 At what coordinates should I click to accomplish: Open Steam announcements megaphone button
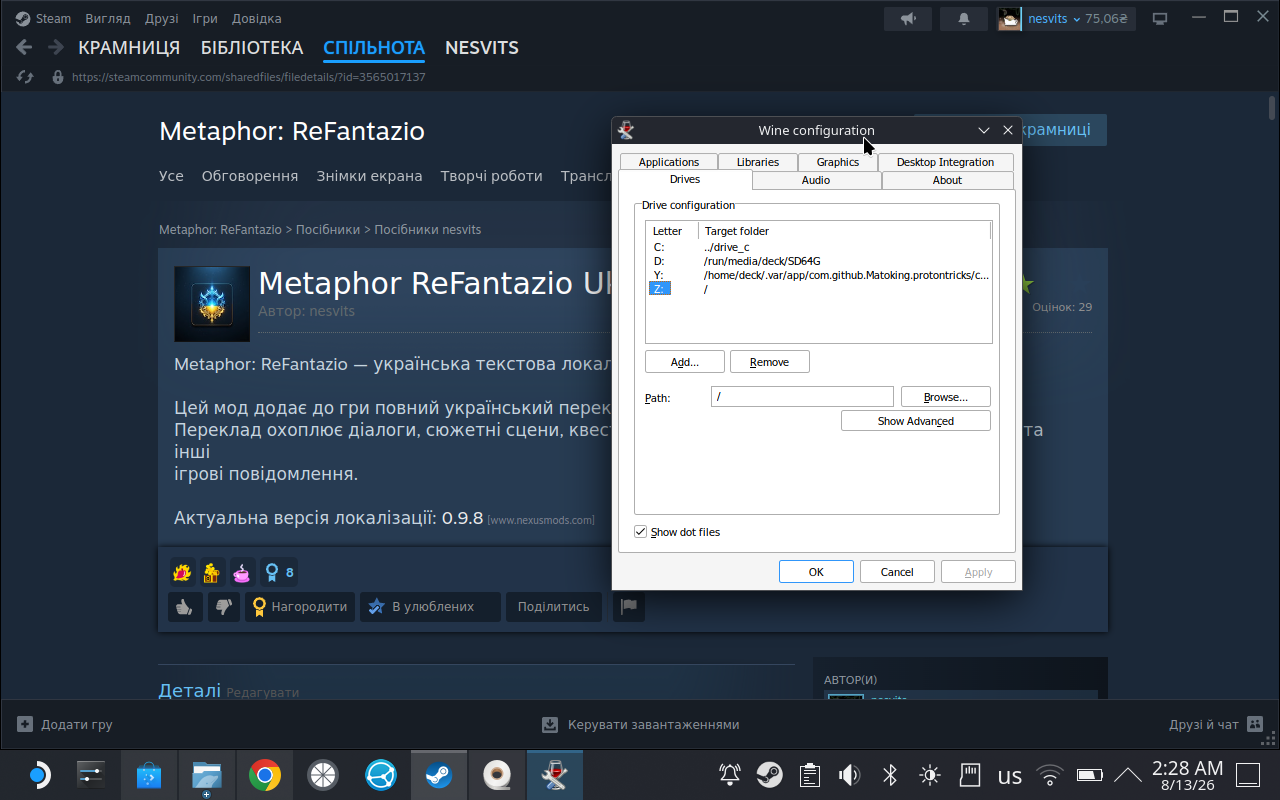click(x=908, y=19)
